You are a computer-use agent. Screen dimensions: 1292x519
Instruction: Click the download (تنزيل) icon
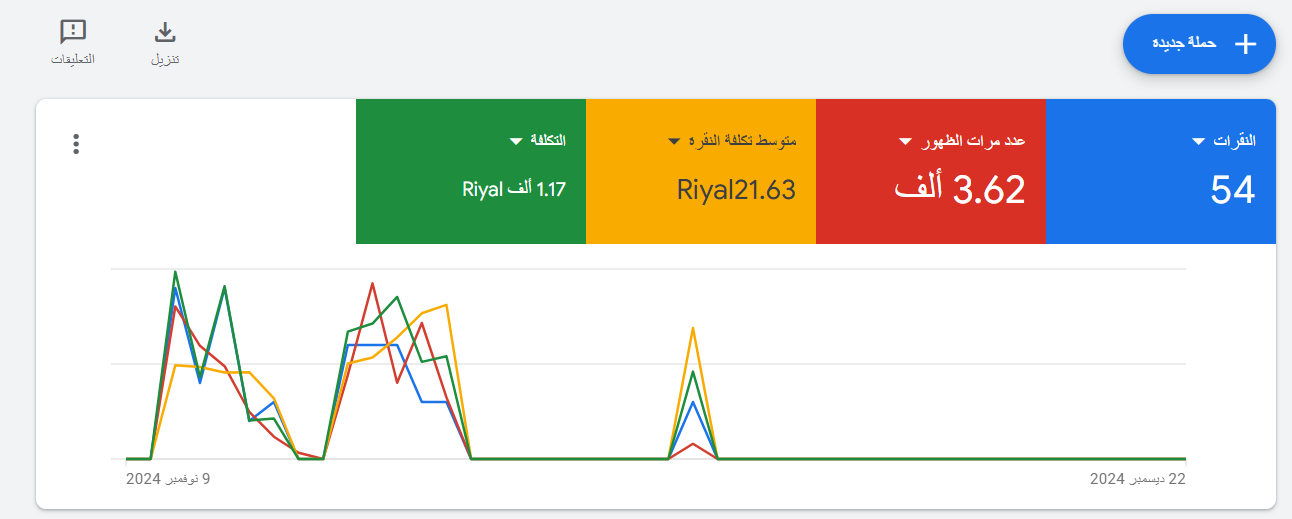point(166,32)
